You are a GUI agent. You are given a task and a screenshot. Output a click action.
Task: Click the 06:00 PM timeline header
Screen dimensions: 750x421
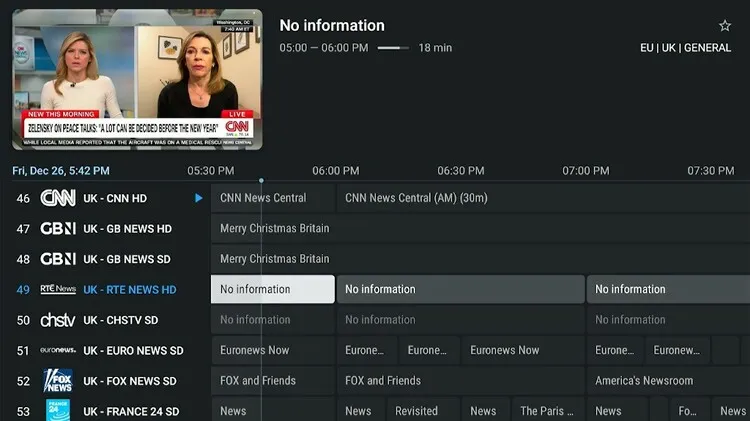336,171
